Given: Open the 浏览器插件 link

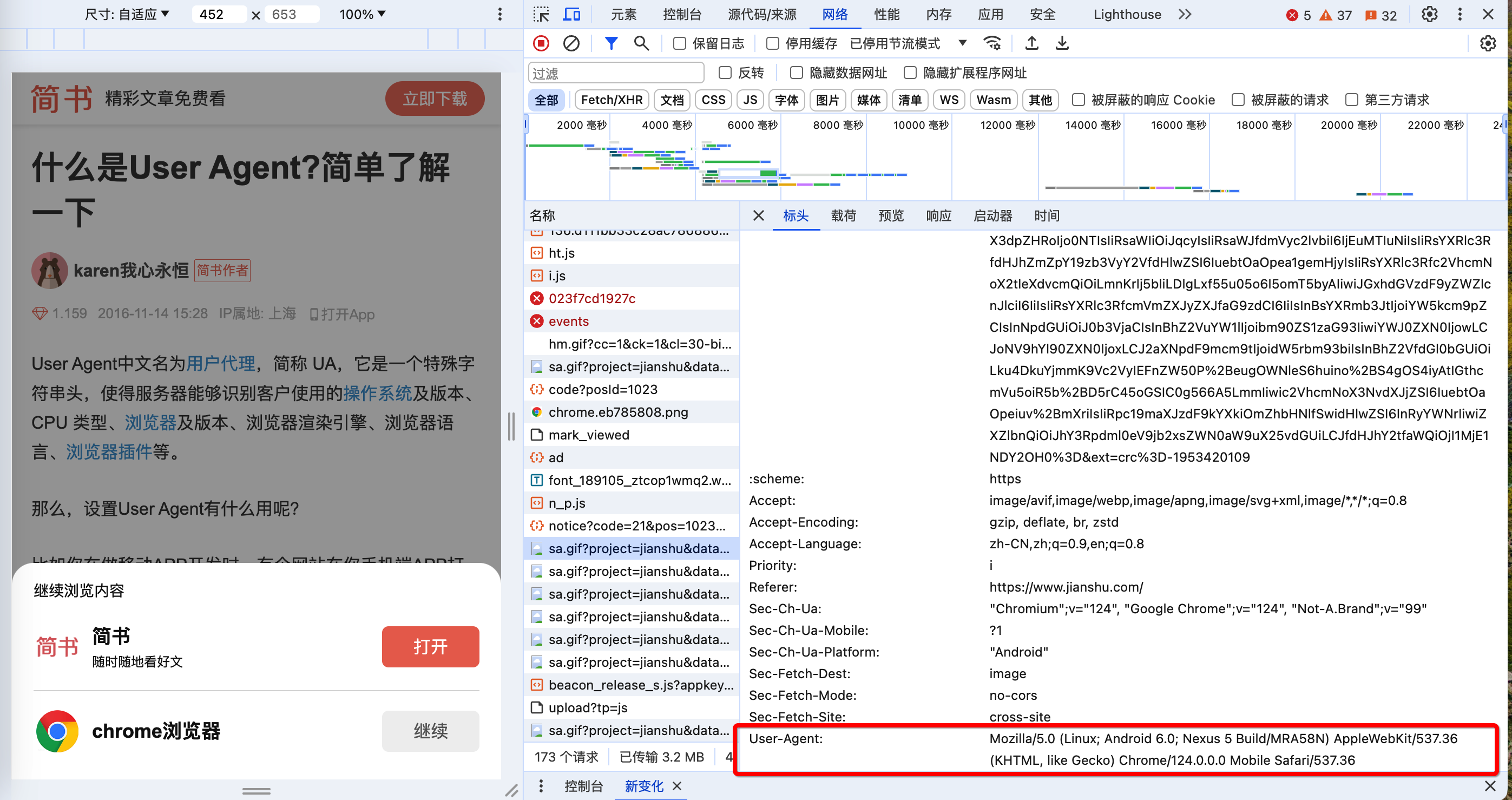Looking at the screenshot, I should pyautogui.click(x=109, y=451).
